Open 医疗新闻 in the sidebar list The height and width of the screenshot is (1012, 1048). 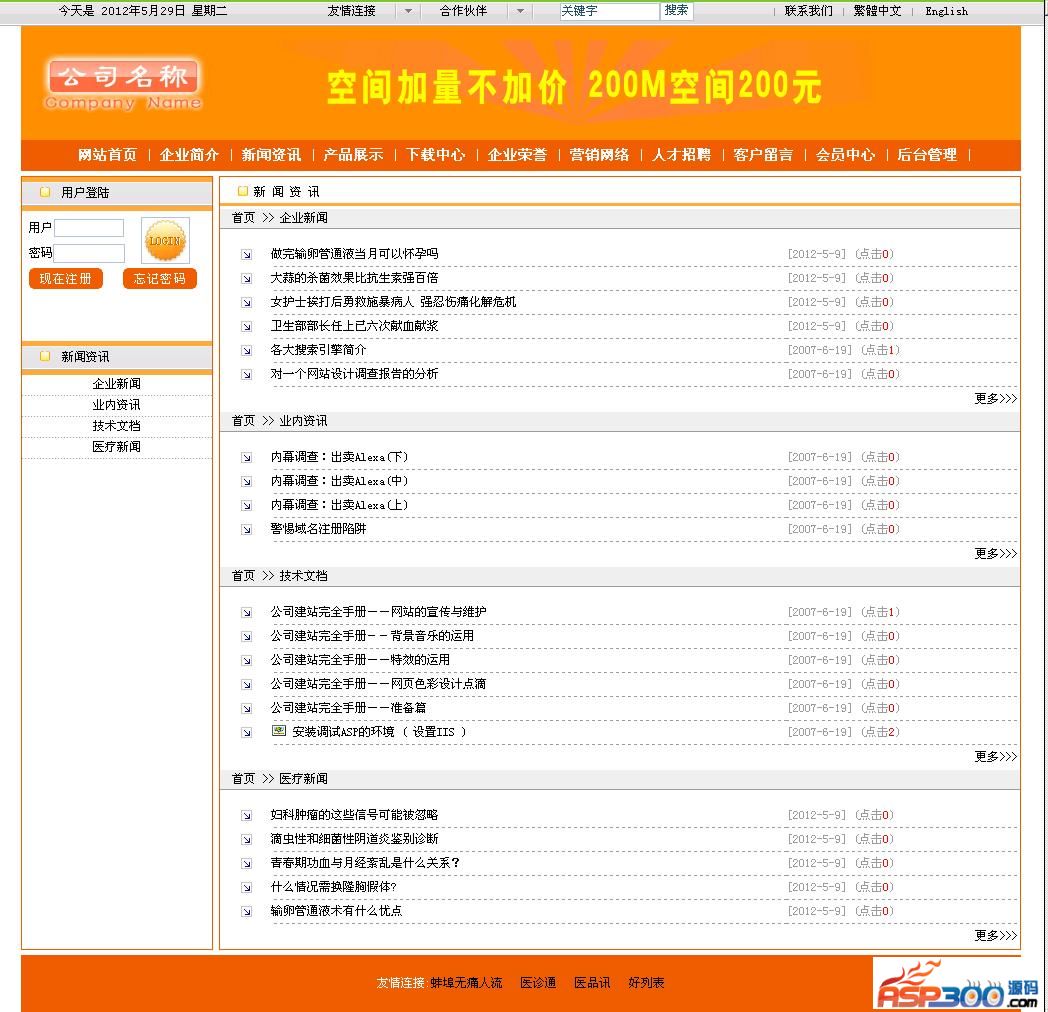tap(116, 447)
